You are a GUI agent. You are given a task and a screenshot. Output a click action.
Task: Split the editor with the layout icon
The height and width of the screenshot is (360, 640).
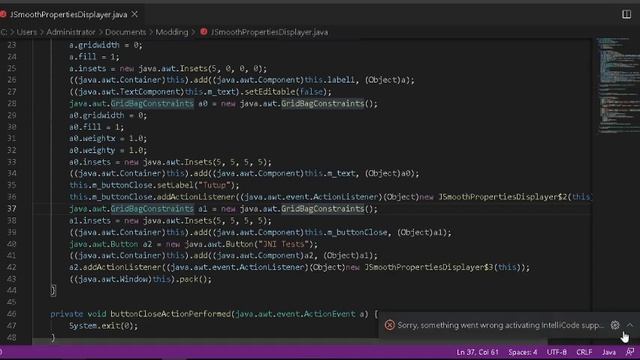626,14
